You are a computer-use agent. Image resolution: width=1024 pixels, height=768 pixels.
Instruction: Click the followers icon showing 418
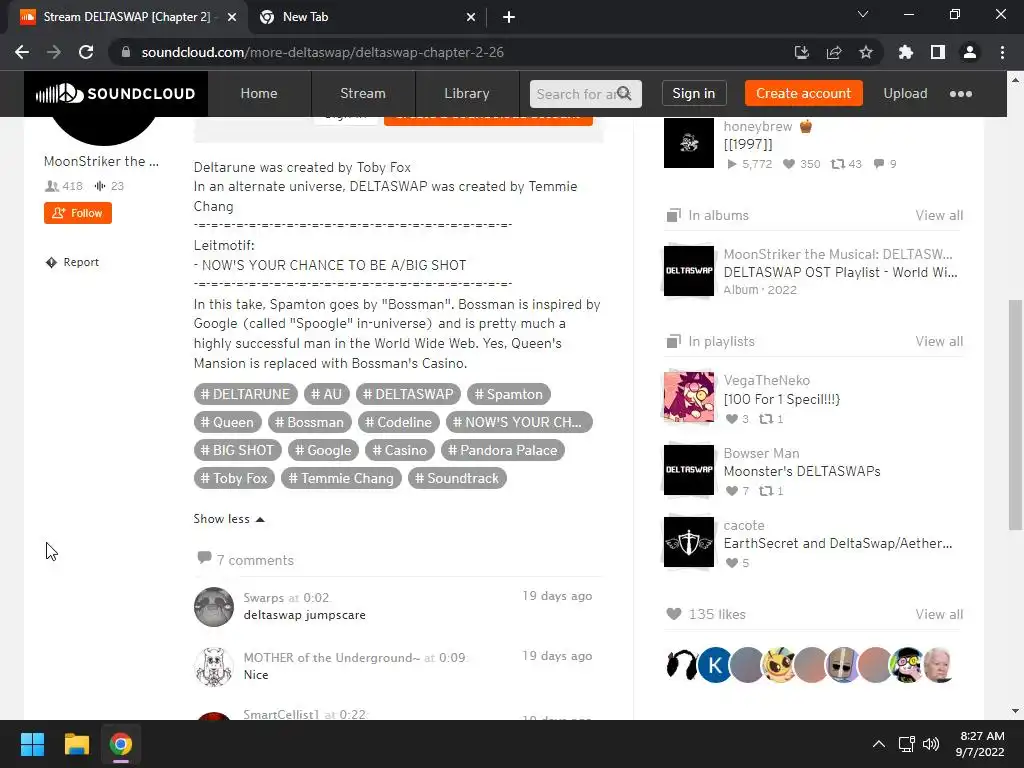pyautogui.click(x=52, y=186)
